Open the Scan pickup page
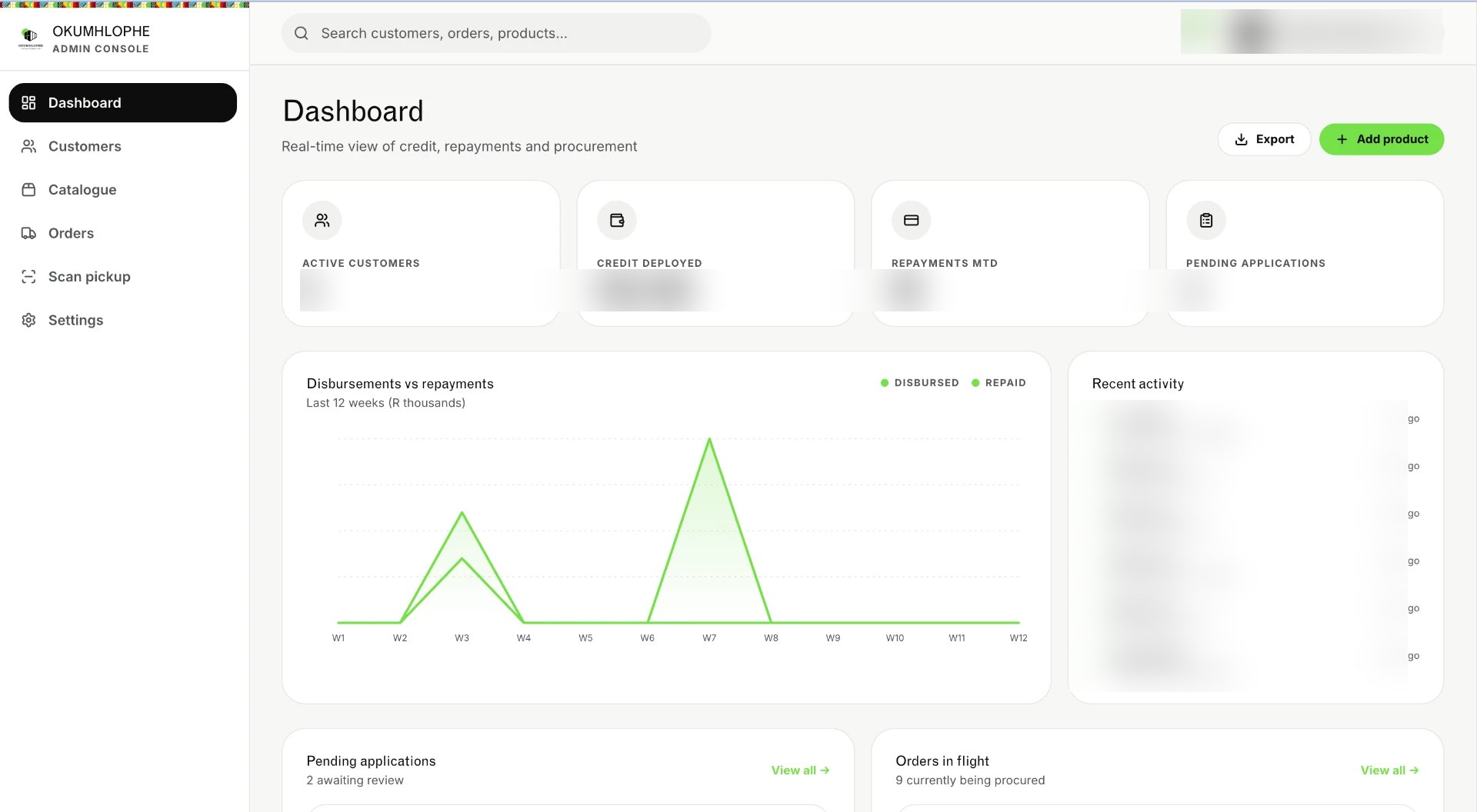The image size is (1477, 812). point(123,276)
